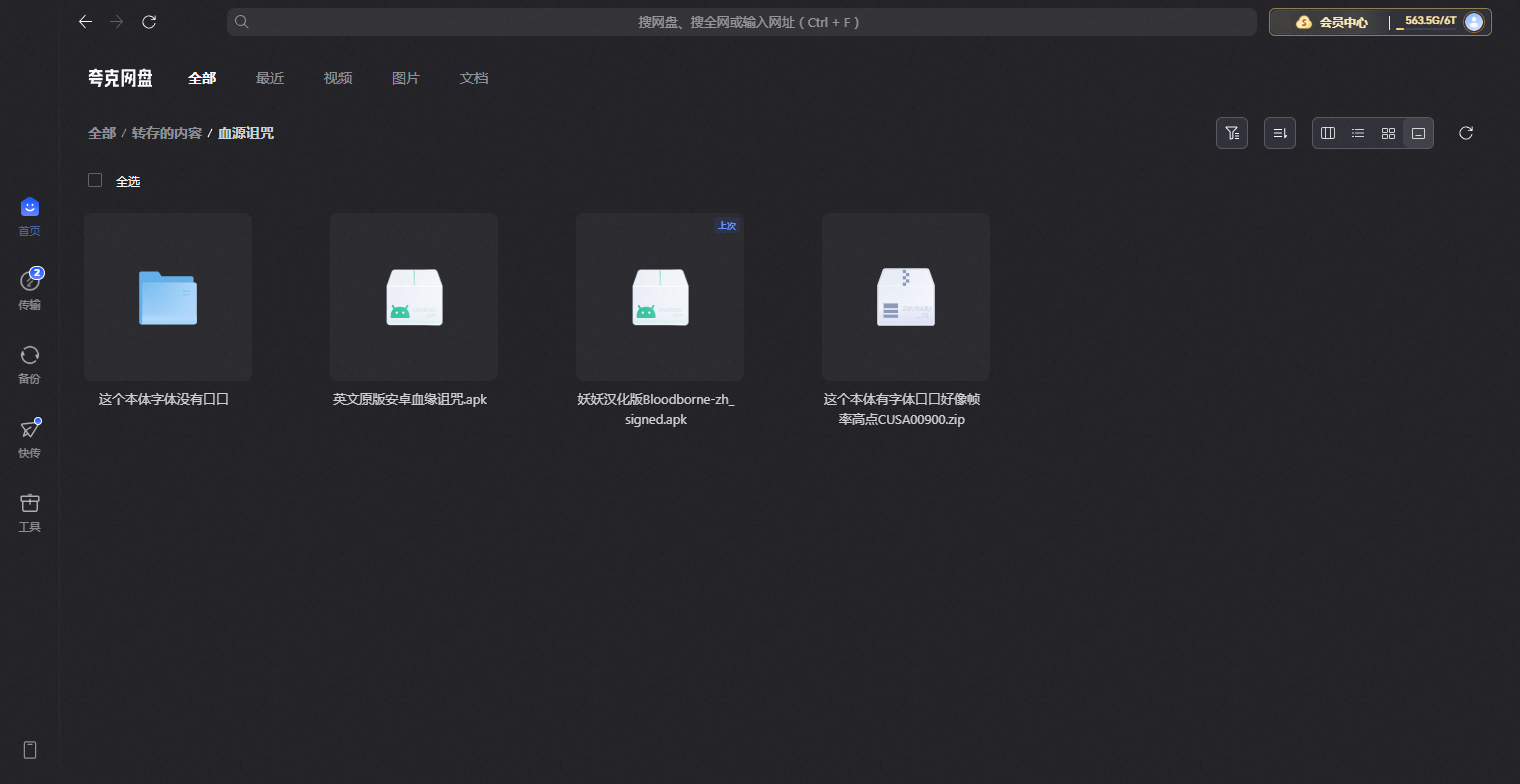Click the folder name 这个本体字体没有口口
Viewport: 1520px width, 784px height.
[x=164, y=399]
